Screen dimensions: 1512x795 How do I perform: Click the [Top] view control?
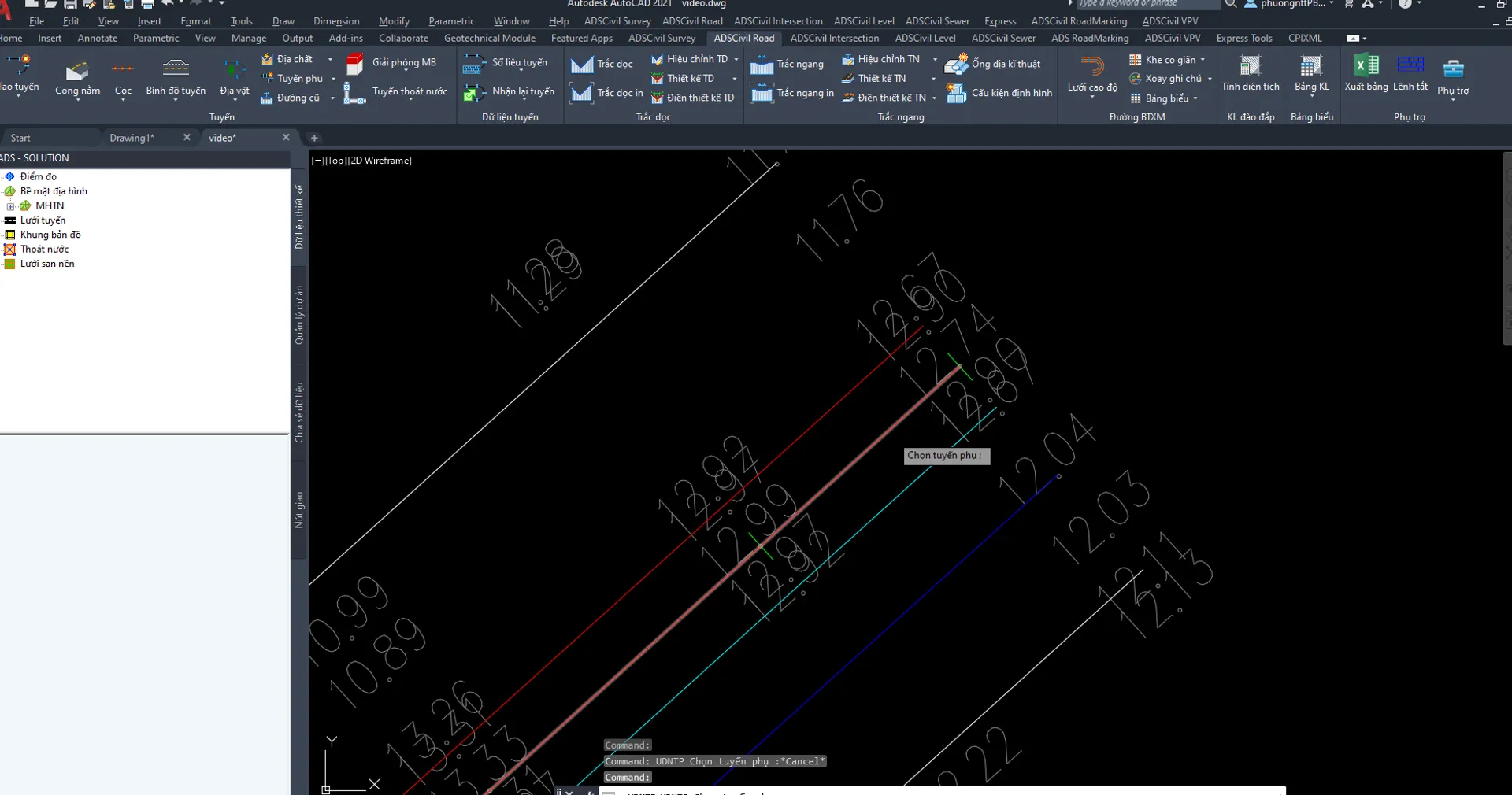click(x=335, y=161)
